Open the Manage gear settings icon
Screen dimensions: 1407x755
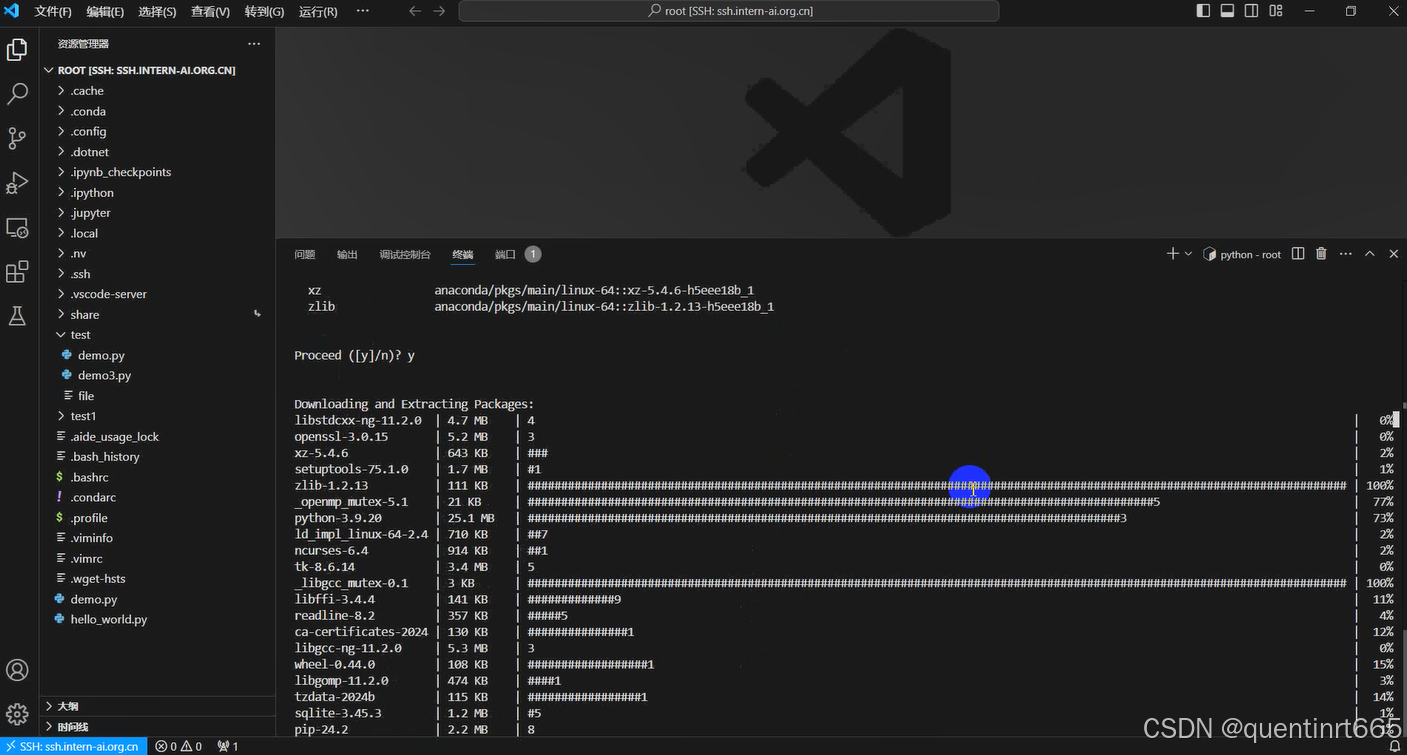17,714
